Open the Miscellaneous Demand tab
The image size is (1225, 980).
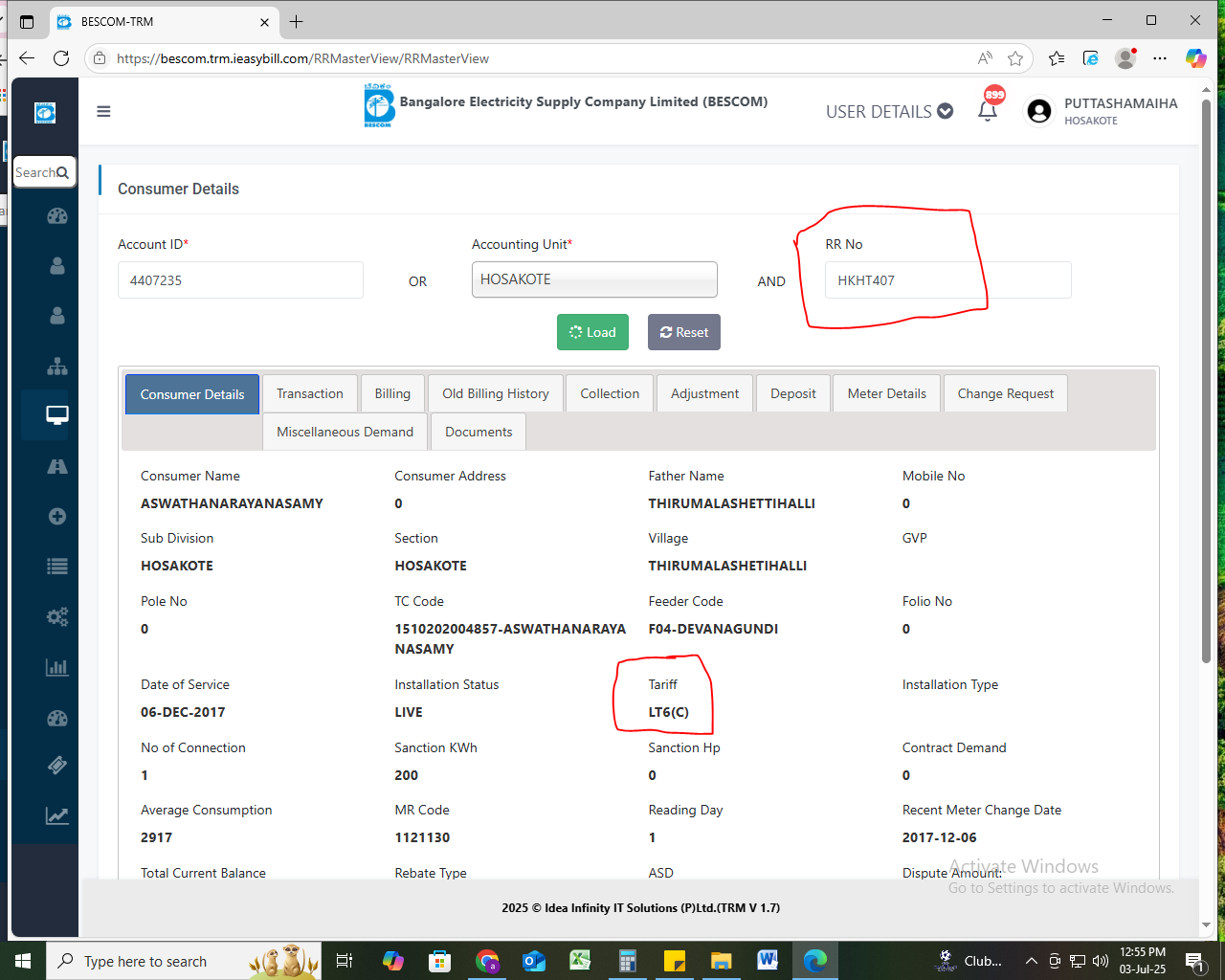[345, 432]
